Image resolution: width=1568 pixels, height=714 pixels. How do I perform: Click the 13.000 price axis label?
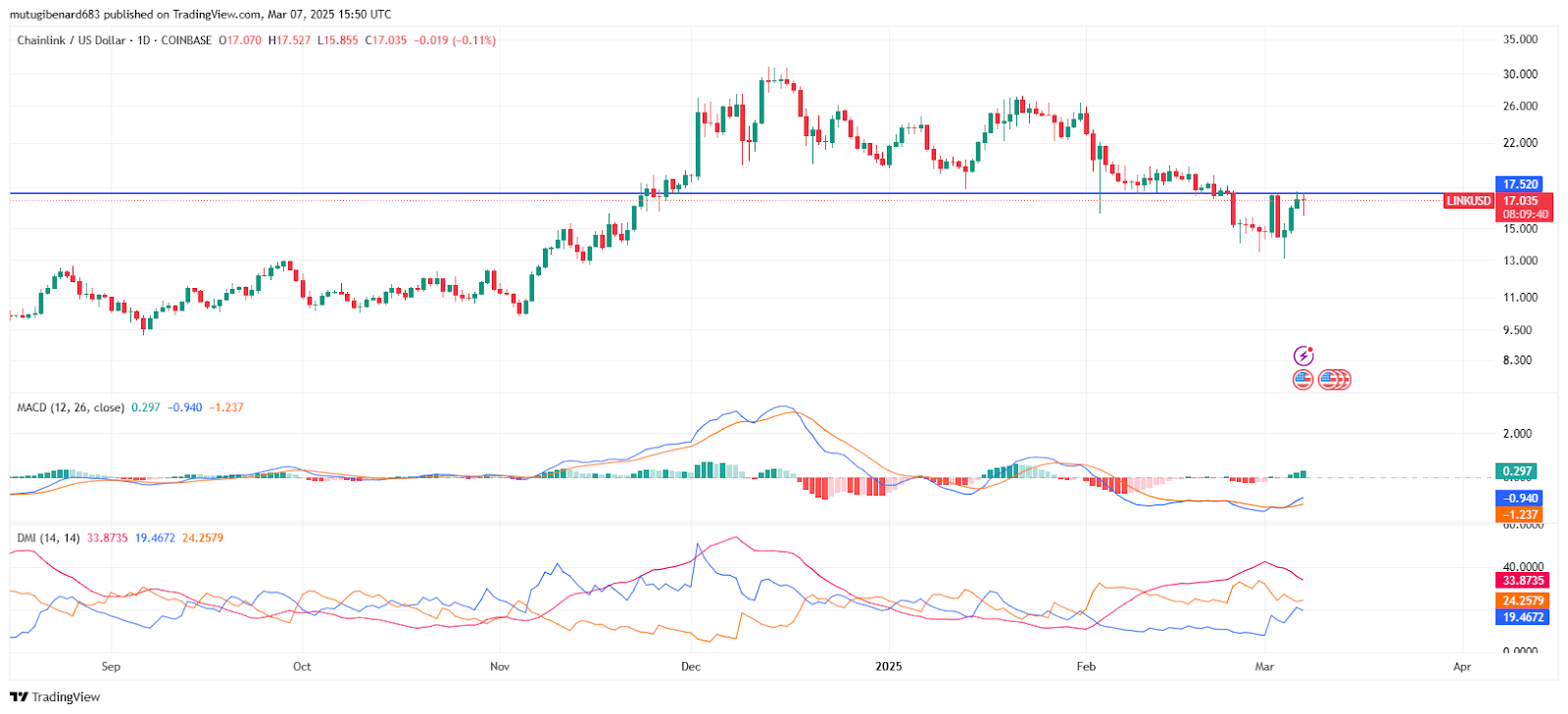1520,261
